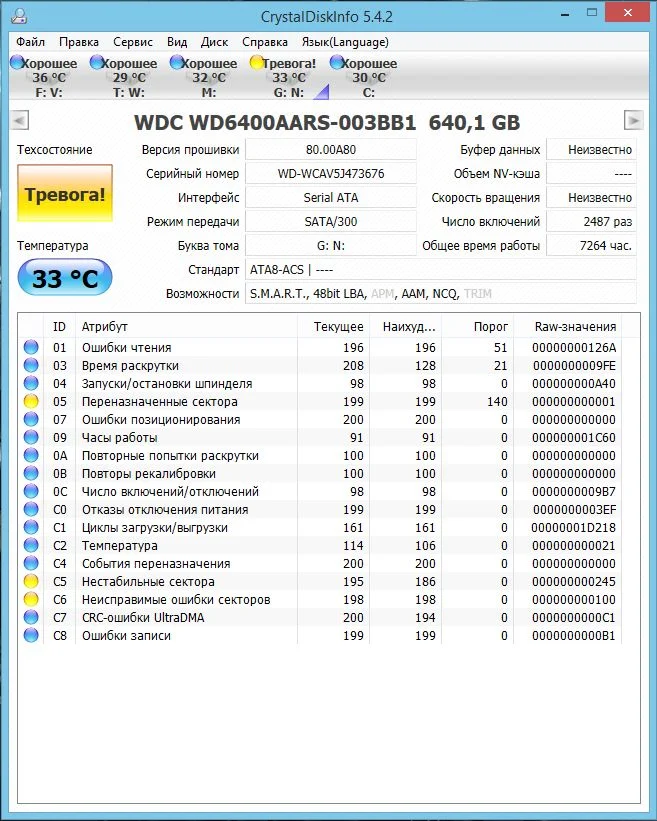The width and height of the screenshot is (657, 821).
Task: Click status orb for Часы работы row
Action: pyautogui.click(x=31, y=437)
